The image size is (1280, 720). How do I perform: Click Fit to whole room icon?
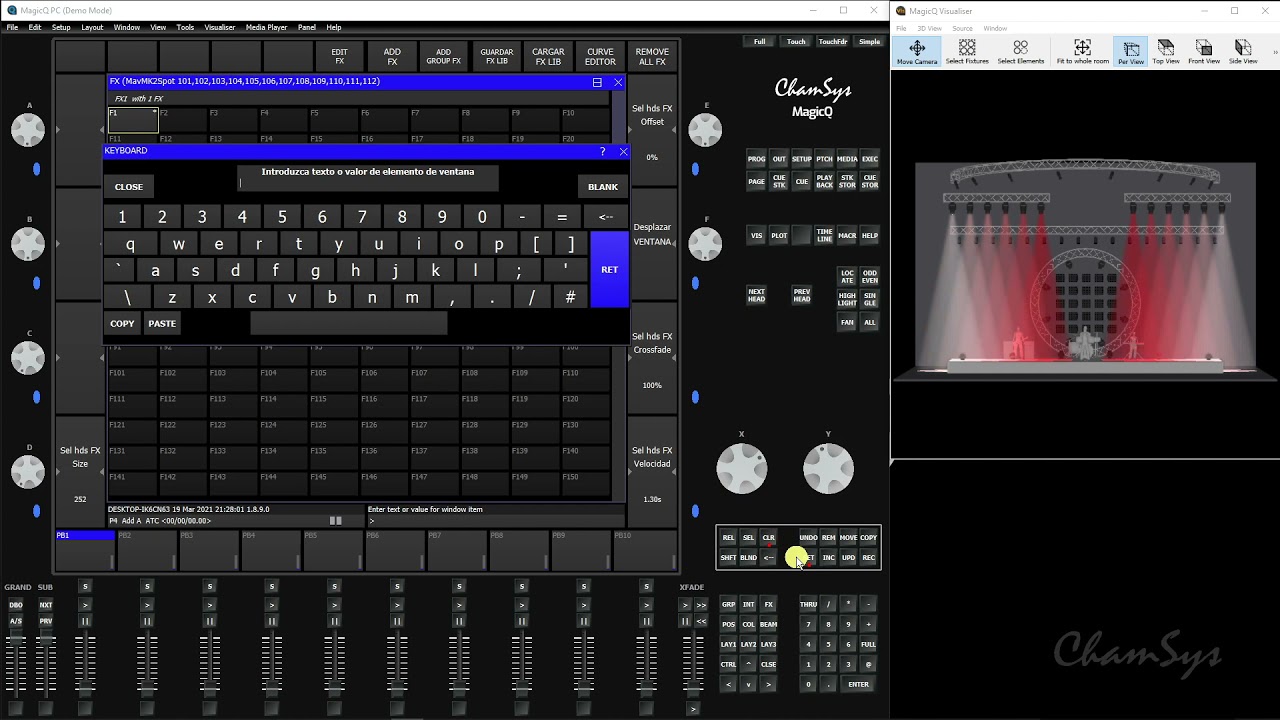(1082, 52)
